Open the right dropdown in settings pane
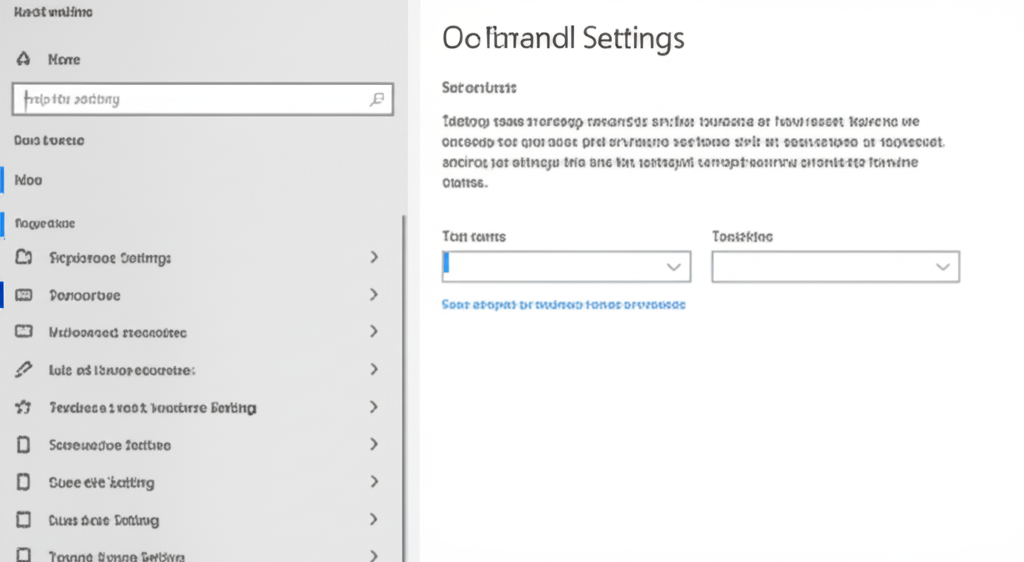 click(835, 266)
